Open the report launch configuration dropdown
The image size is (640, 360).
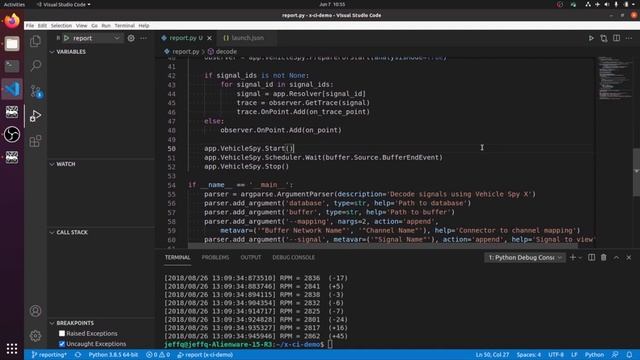point(97,38)
